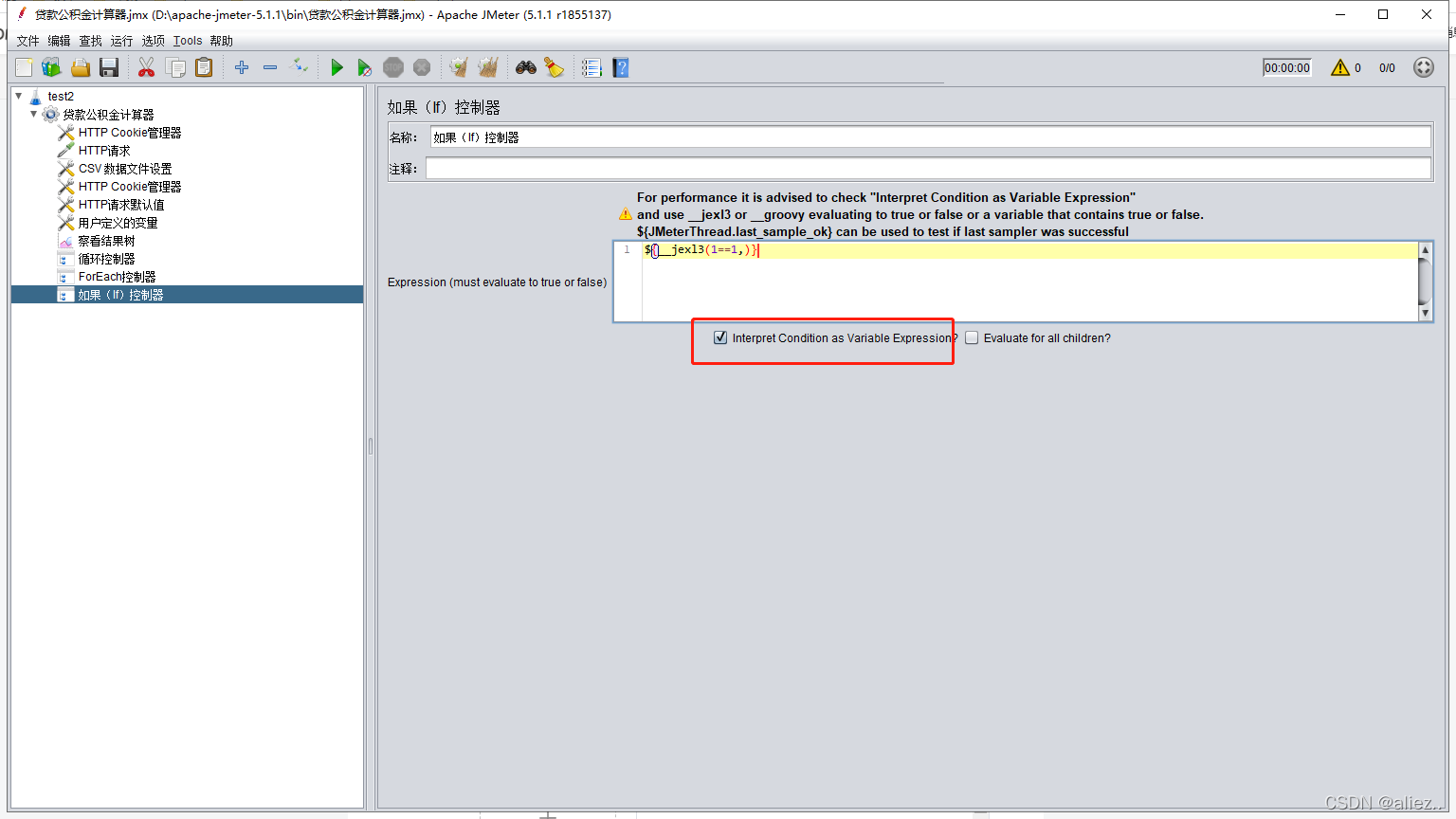Expand all nodes with plus icon
The image size is (1456, 819).
(x=242, y=67)
